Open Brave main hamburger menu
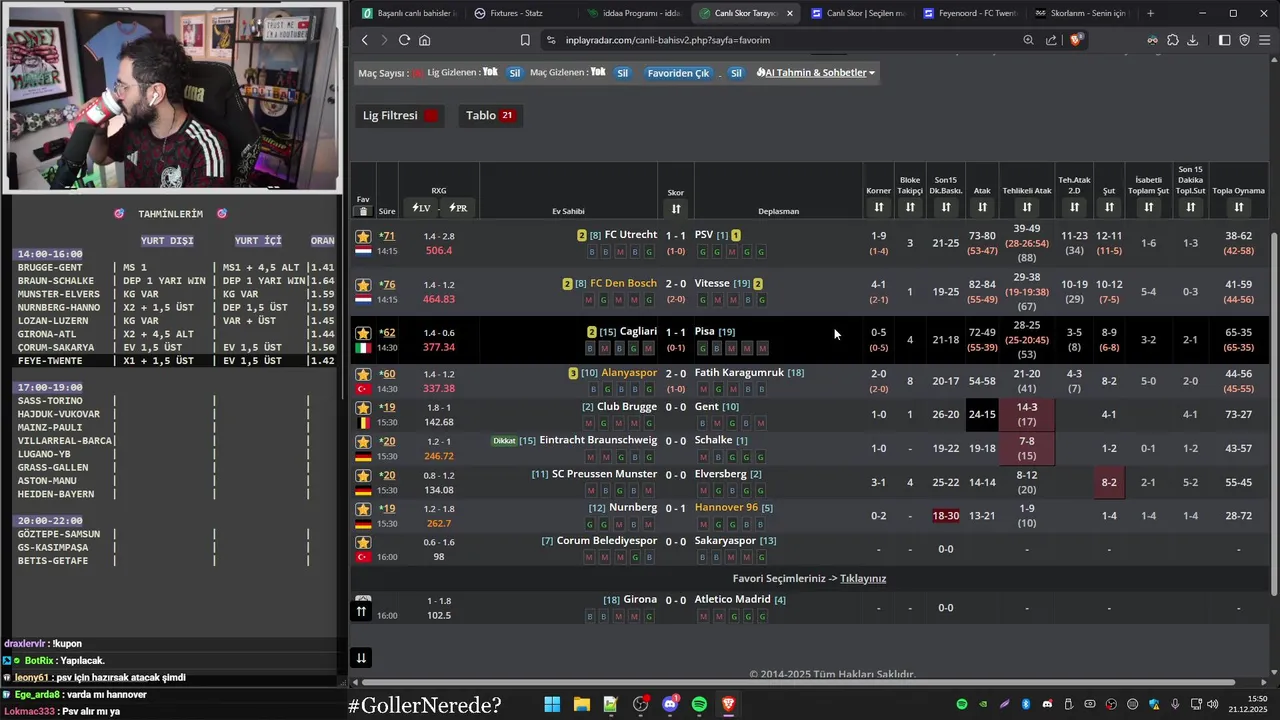Viewport: 1280px width, 720px height. (x=1265, y=40)
